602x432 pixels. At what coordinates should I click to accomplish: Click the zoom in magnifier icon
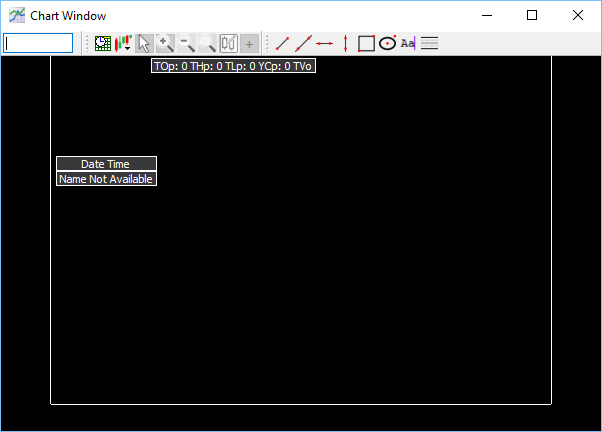[165, 43]
